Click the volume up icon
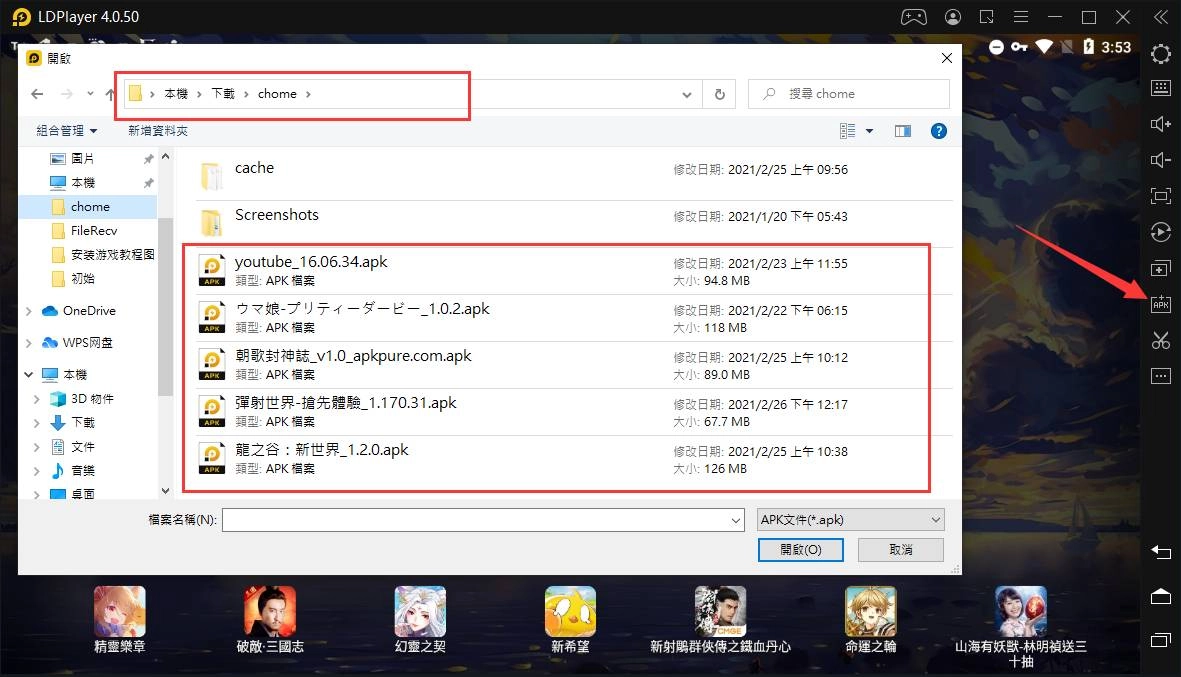 (x=1160, y=124)
